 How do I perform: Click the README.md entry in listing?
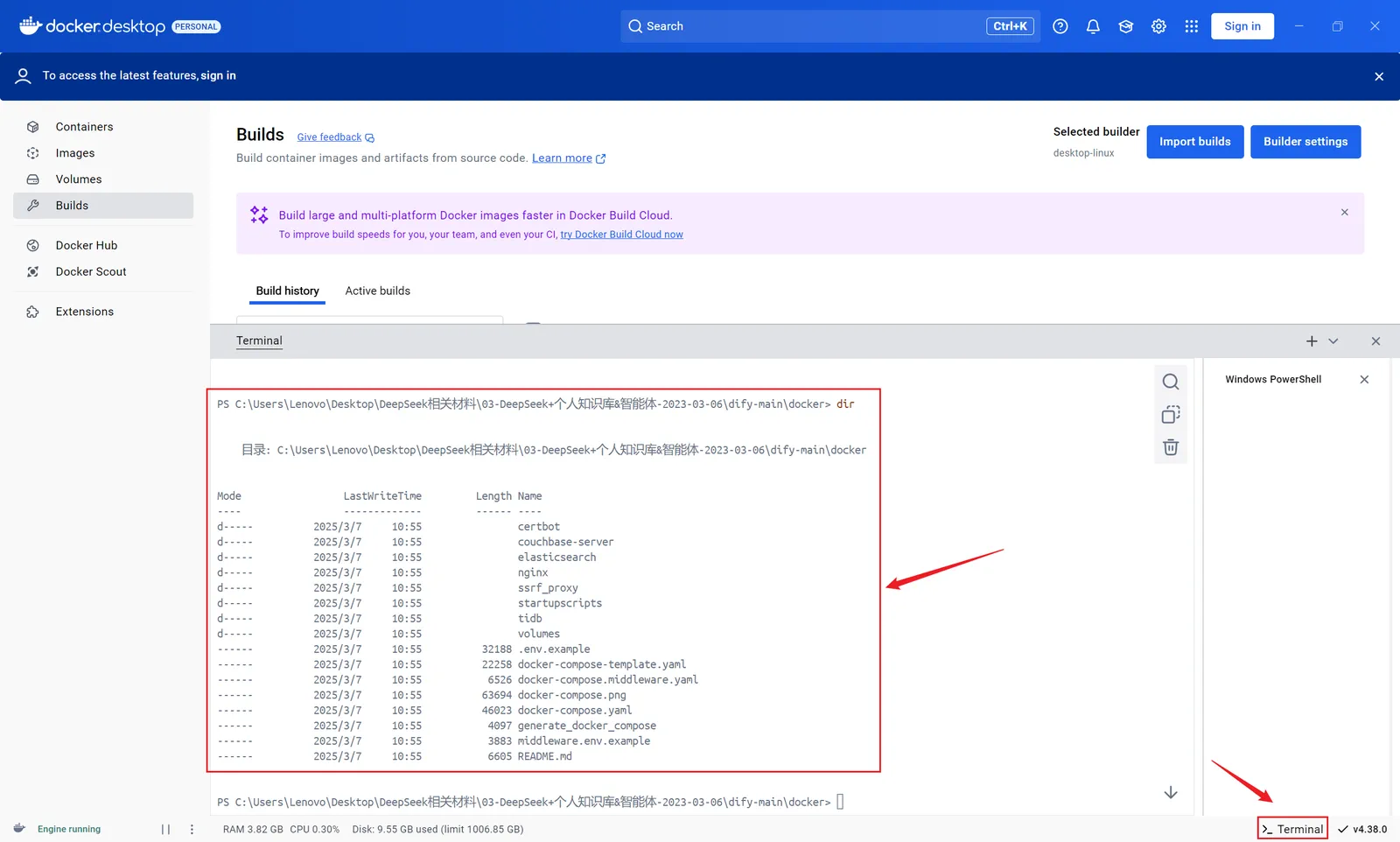pos(544,757)
